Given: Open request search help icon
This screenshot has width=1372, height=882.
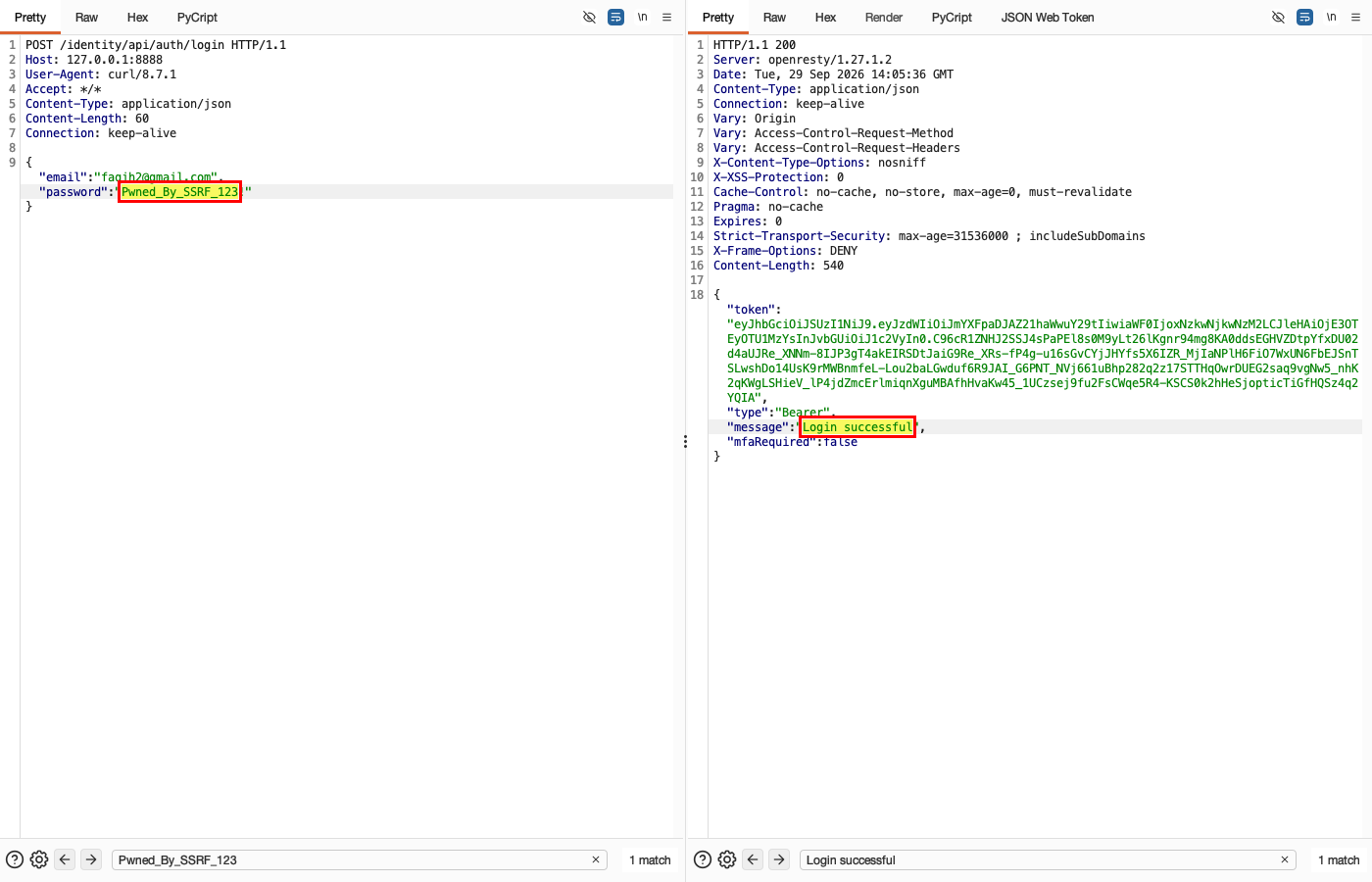Looking at the screenshot, I should point(15,859).
